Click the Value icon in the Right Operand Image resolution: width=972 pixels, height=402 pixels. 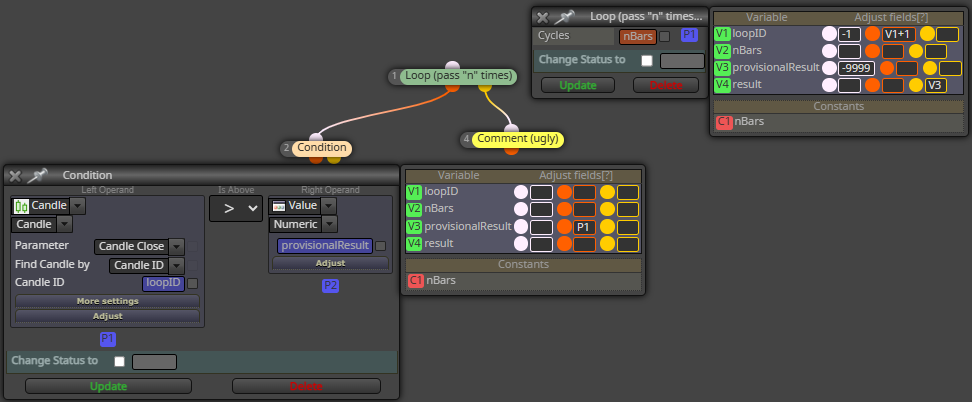279,205
